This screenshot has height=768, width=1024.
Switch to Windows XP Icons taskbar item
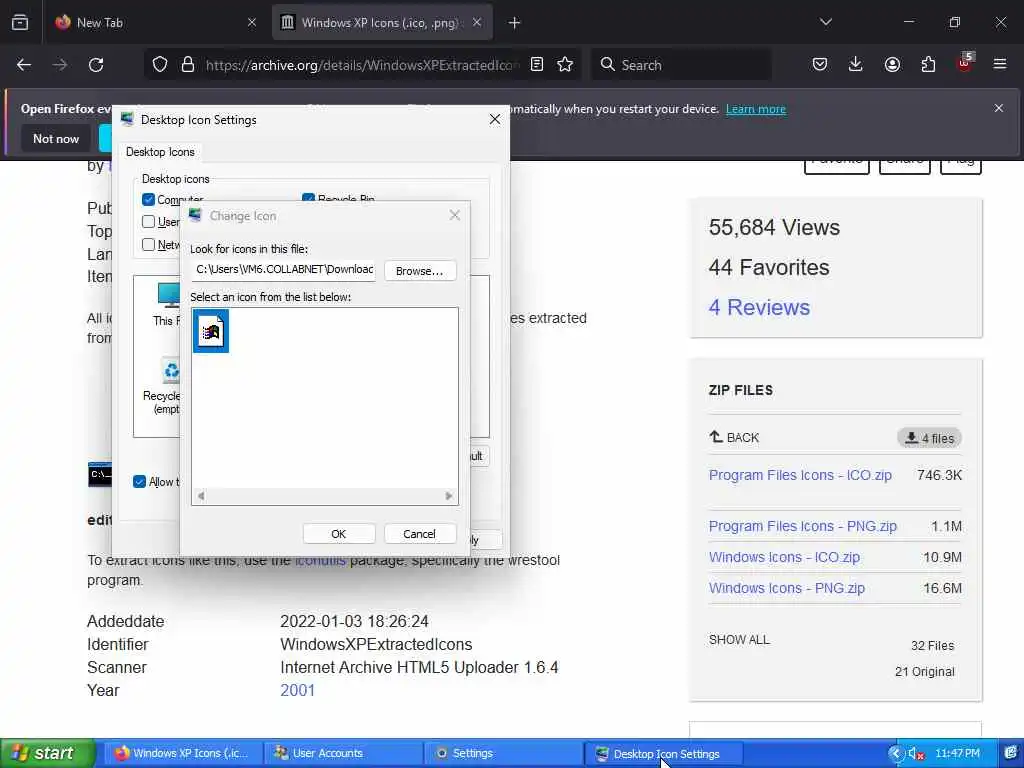(182, 753)
